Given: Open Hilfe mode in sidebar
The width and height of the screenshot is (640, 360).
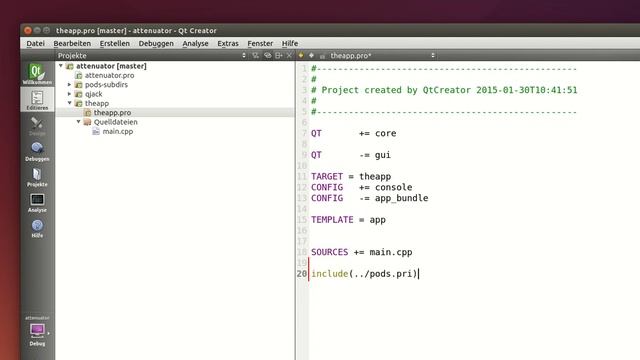Looking at the screenshot, I should click(x=37, y=228).
